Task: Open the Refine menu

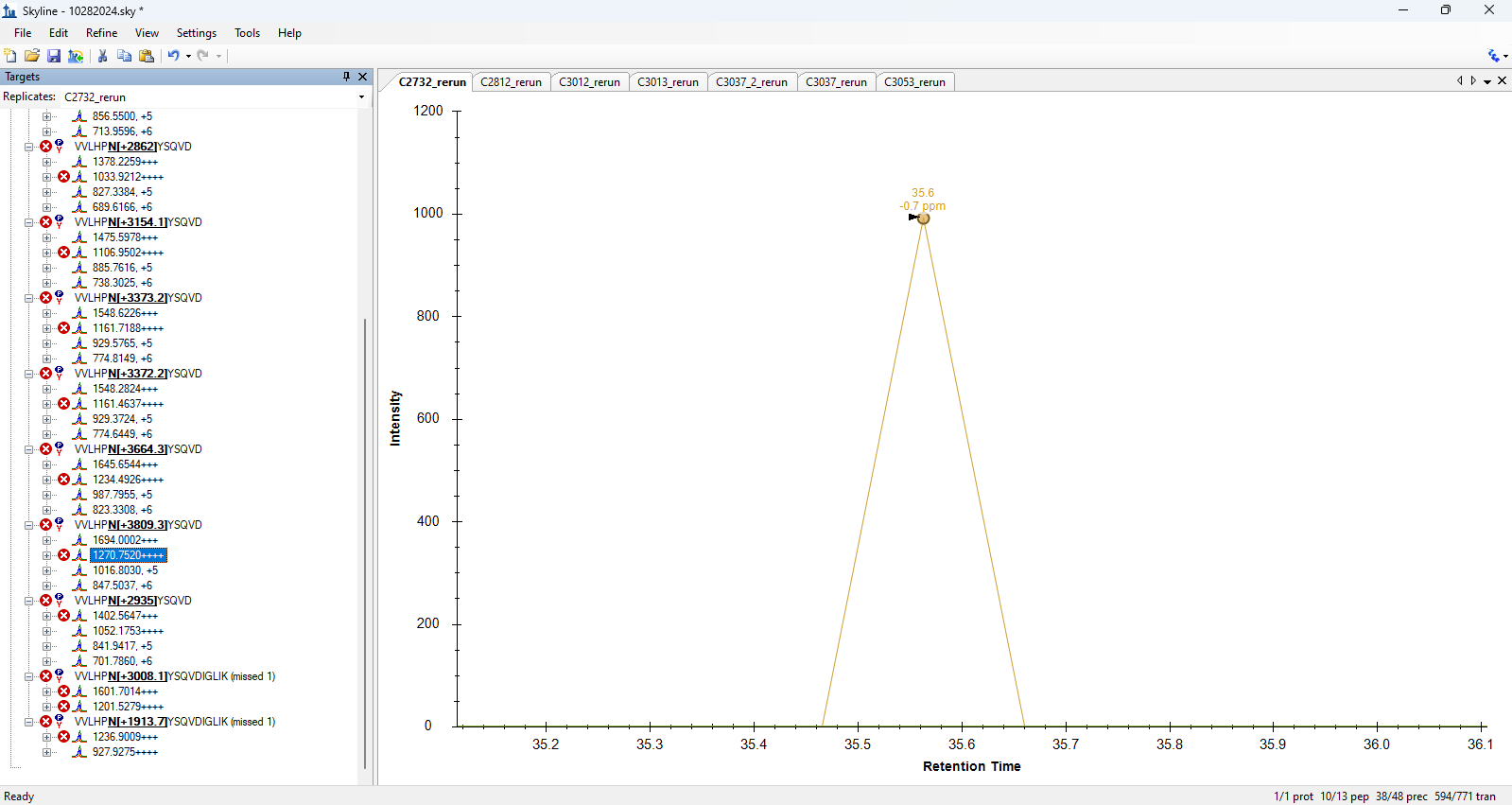Action: [x=101, y=33]
